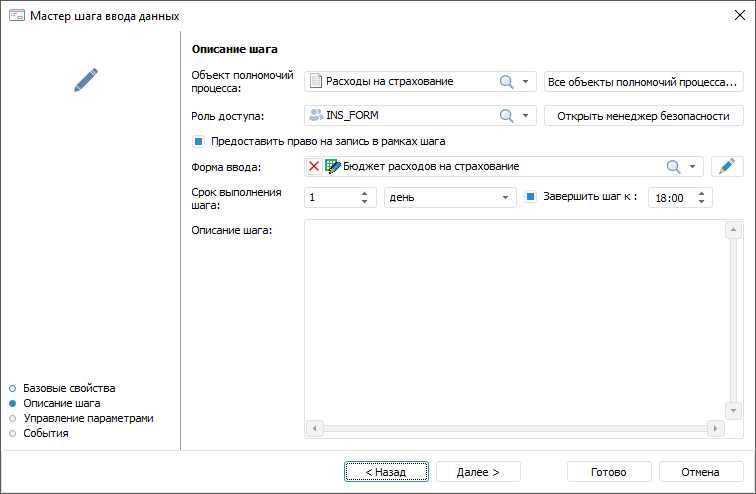Go to the Управление параметрами wizard step
This screenshot has height=494, width=756.
coord(88,418)
